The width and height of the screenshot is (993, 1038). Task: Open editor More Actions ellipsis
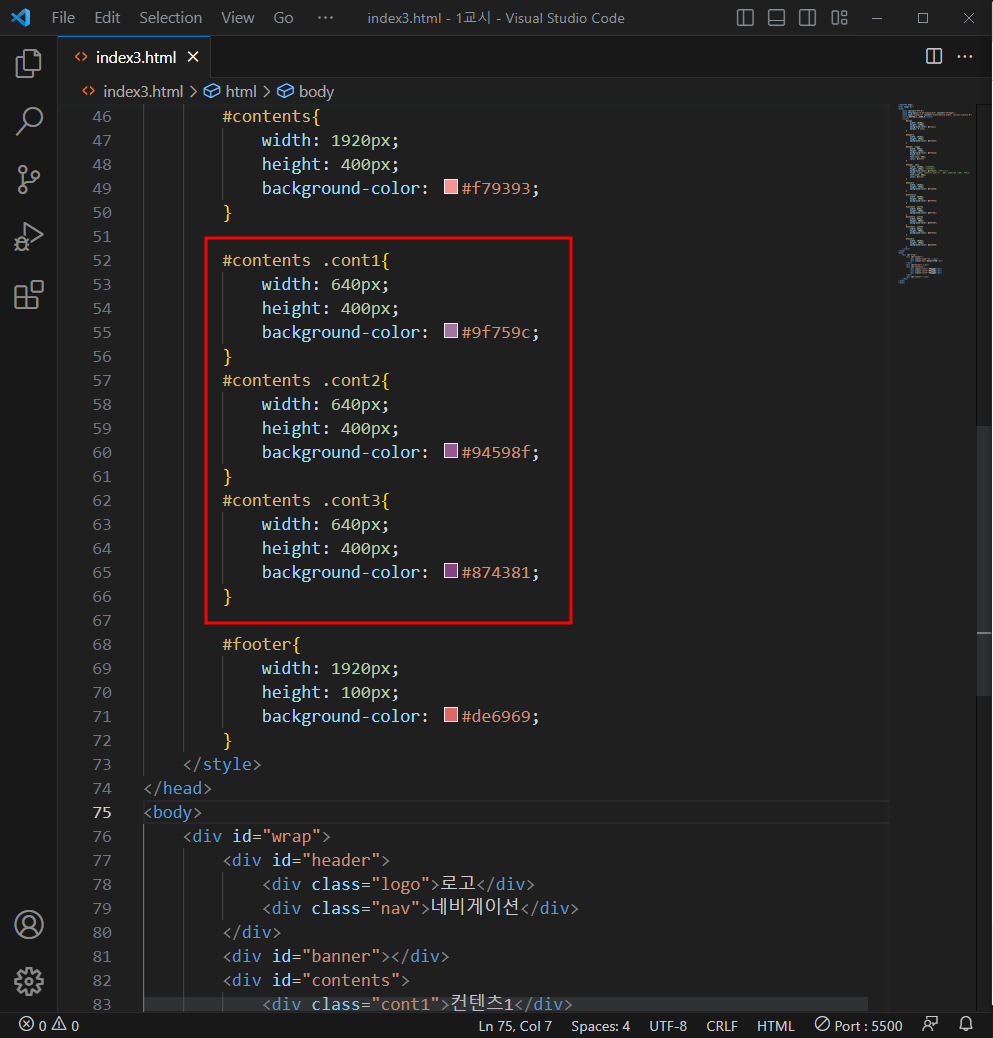[965, 57]
